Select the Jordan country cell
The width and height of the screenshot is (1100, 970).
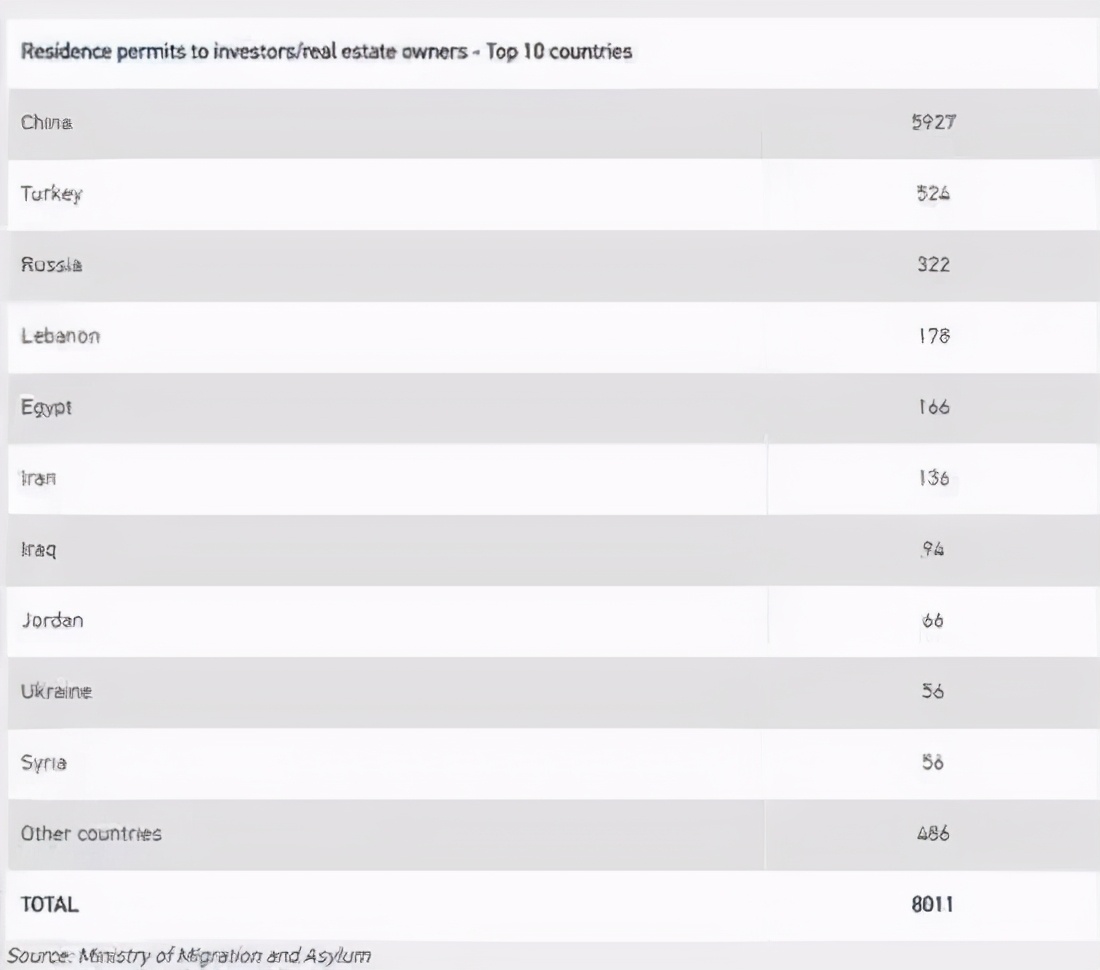pos(52,621)
